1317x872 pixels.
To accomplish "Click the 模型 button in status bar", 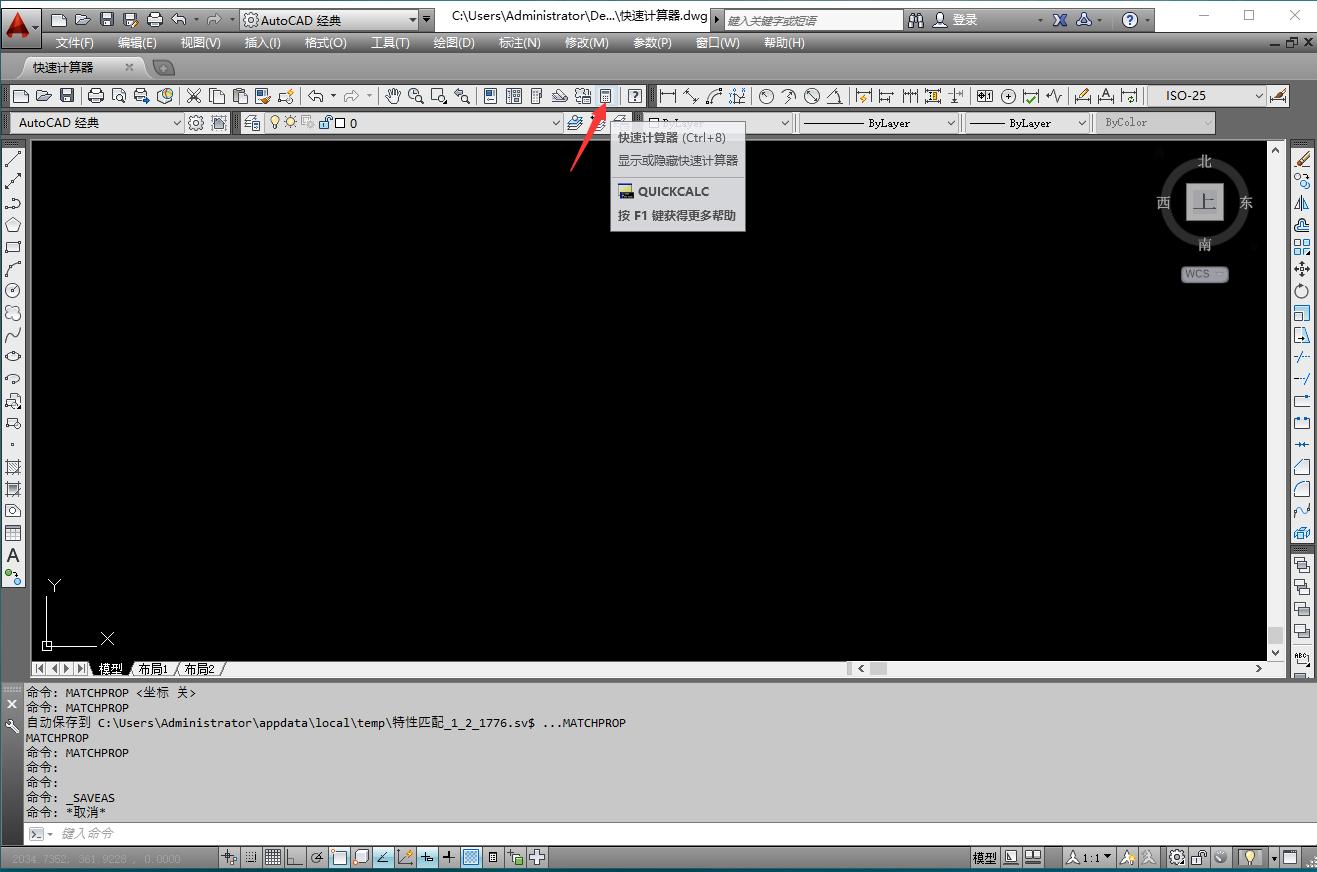I will tap(985, 857).
